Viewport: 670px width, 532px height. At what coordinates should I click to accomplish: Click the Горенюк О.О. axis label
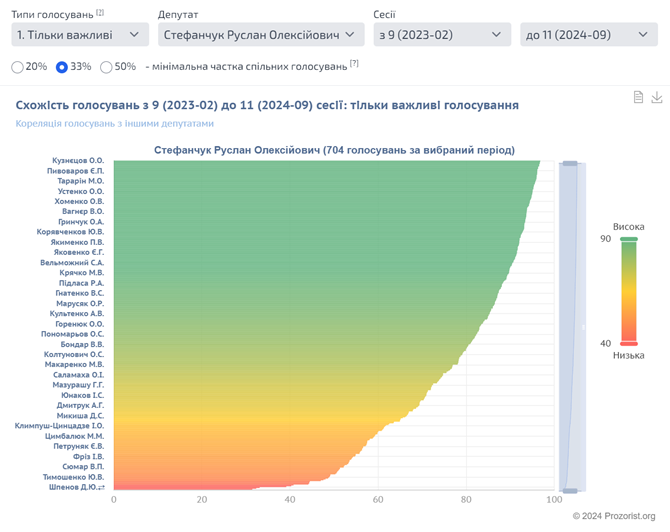(x=80, y=324)
